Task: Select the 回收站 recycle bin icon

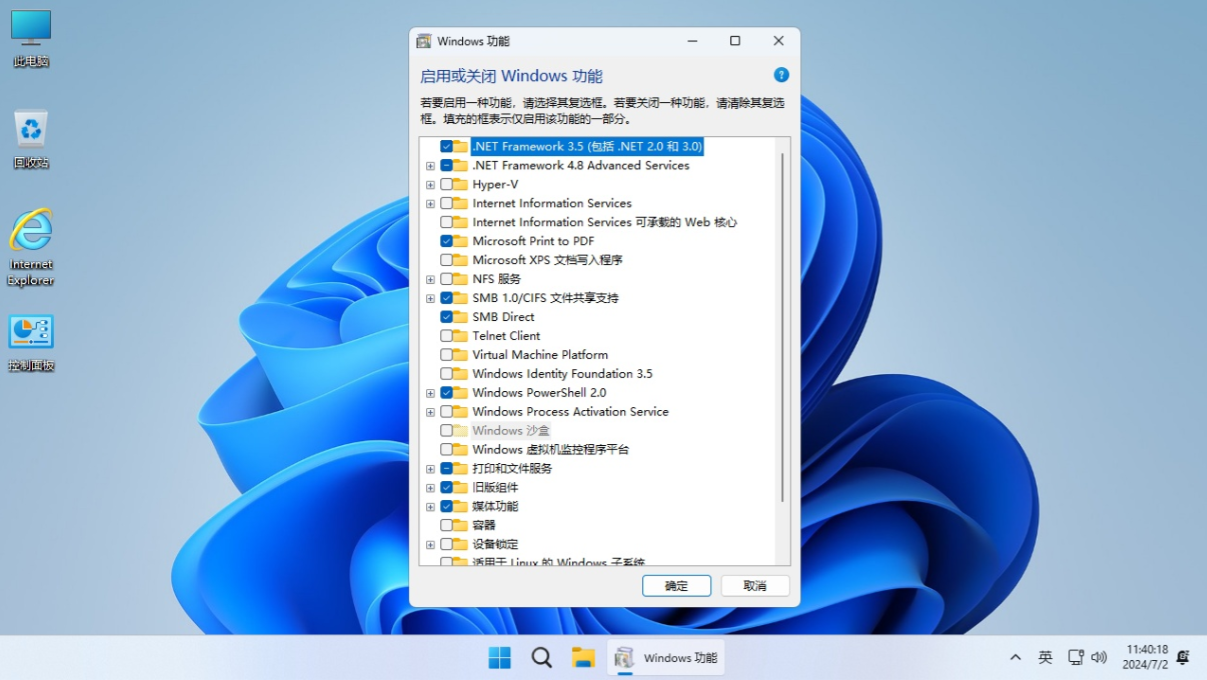Action: click(31, 139)
